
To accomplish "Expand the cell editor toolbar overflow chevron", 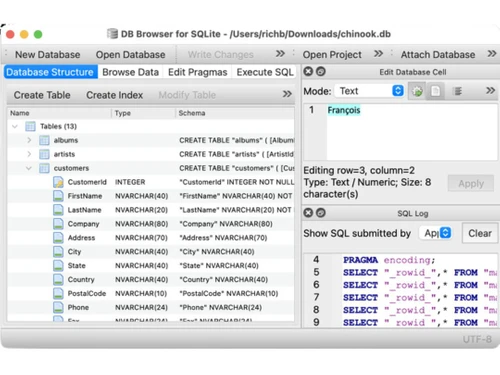I will [490, 90].
